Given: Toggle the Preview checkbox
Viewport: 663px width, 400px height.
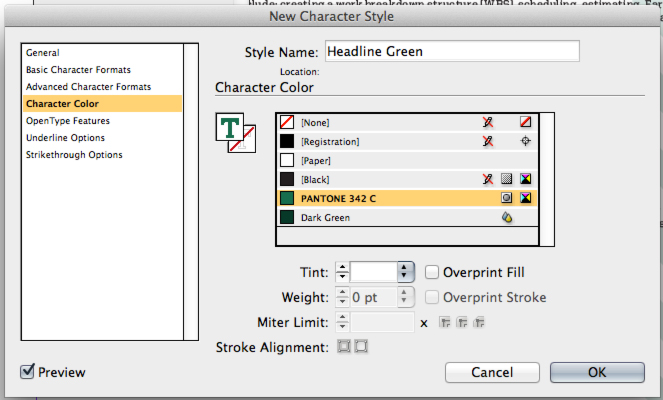Looking at the screenshot, I should click(x=27, y=371).
